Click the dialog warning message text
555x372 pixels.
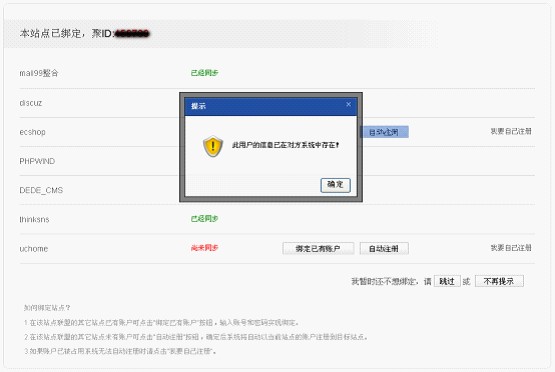286,145
